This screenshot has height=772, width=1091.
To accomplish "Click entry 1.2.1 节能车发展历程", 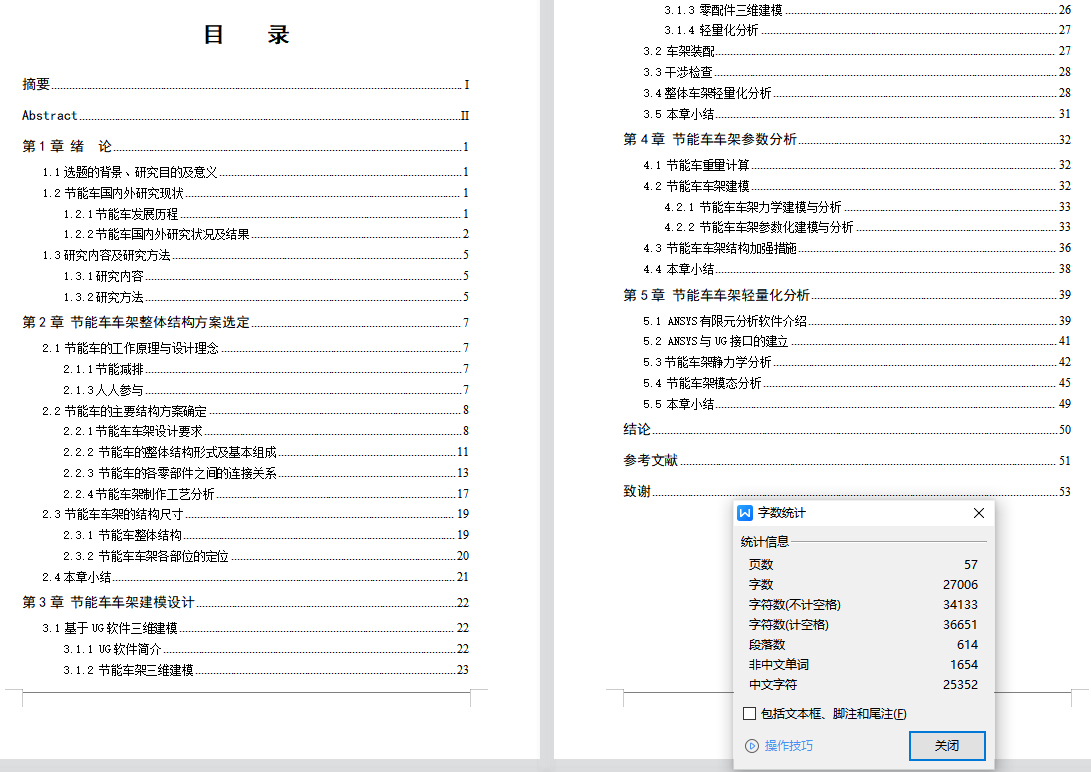I will pyautogui.click(x=266, y=214).
